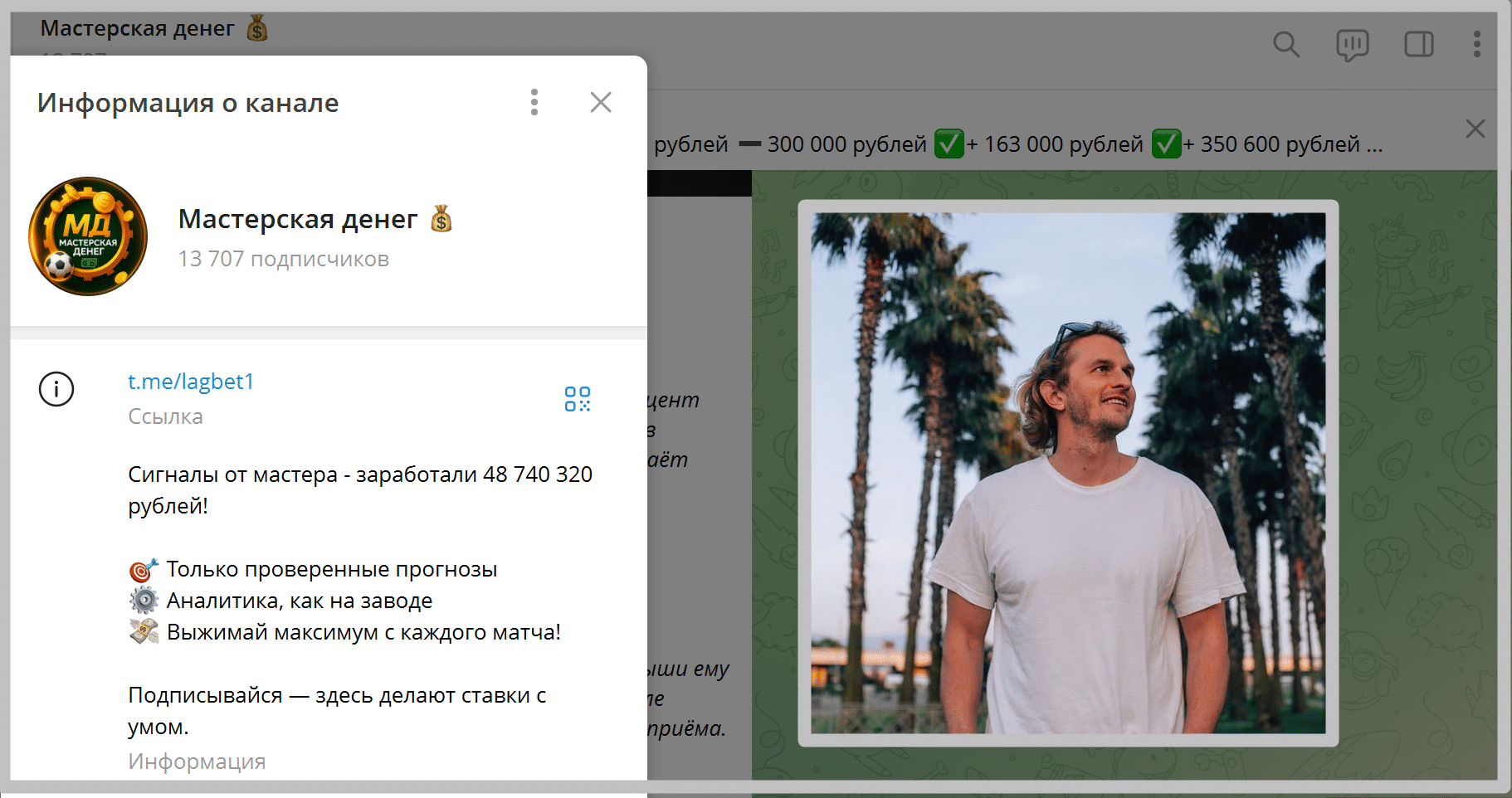This screenshot has width=1512, height=798.
Task: Show the QR code for the channel link
Action: [578, 399]
